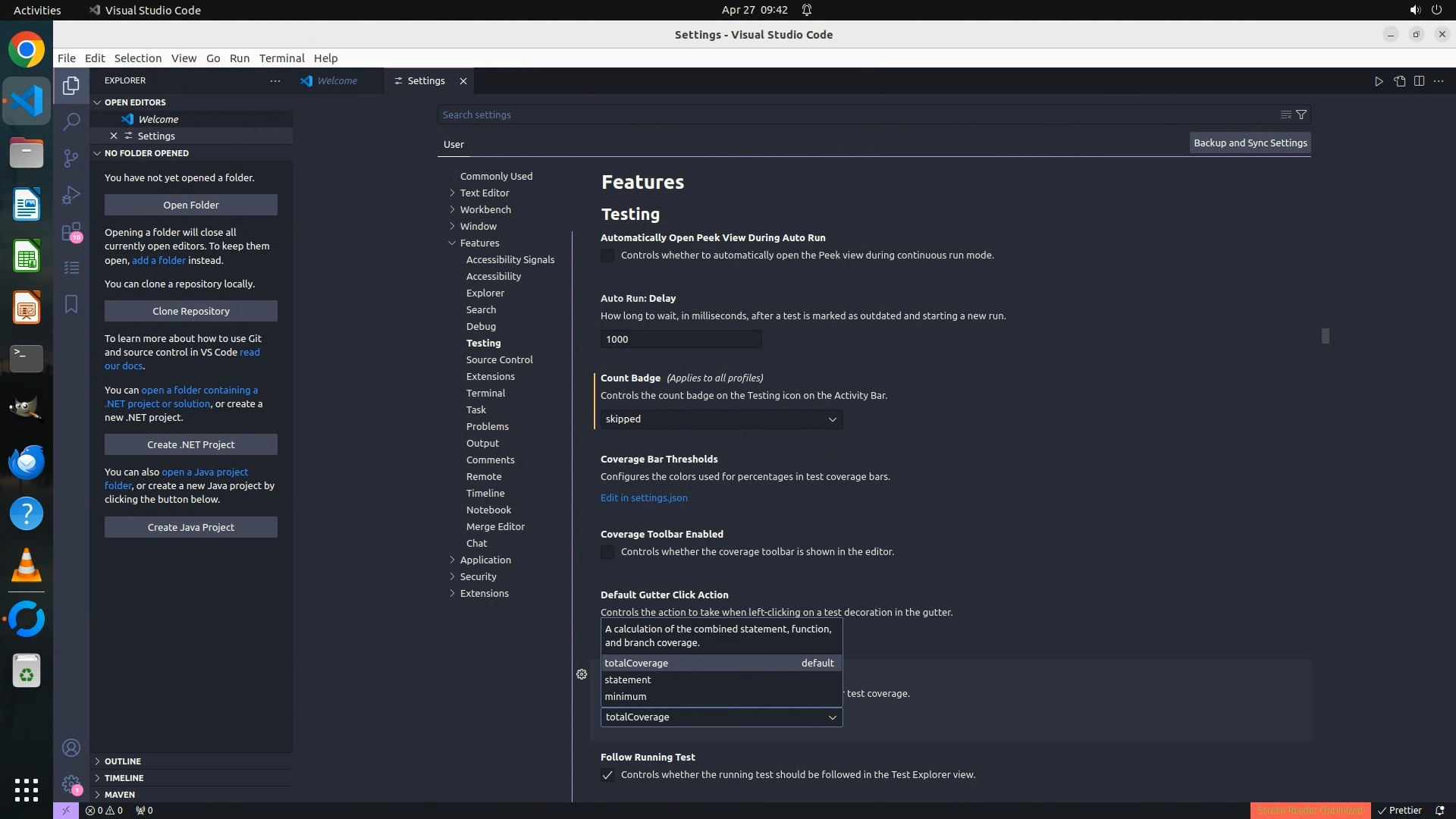Open the Extensions view icon
This screenshot has height=819, width=1456.
click(x=71, y=231)
